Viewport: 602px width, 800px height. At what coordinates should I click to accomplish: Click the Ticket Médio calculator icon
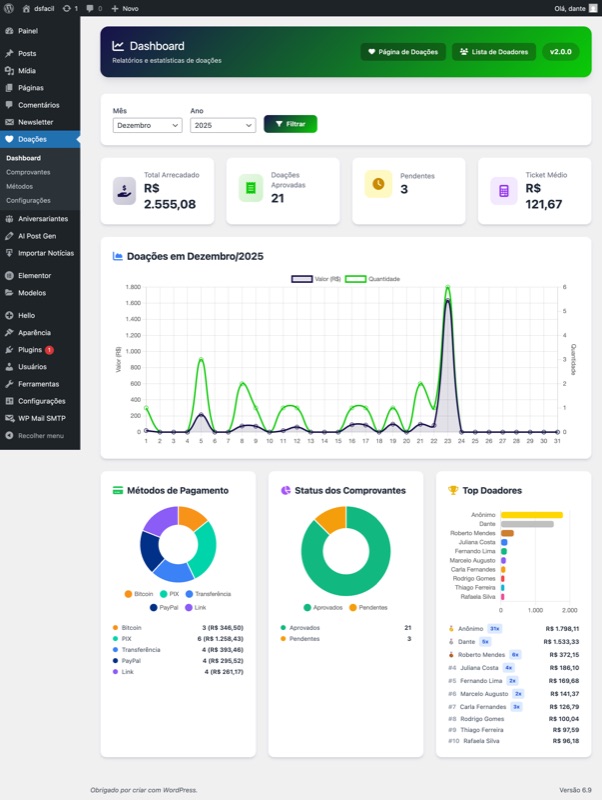(x=503, y=190)
